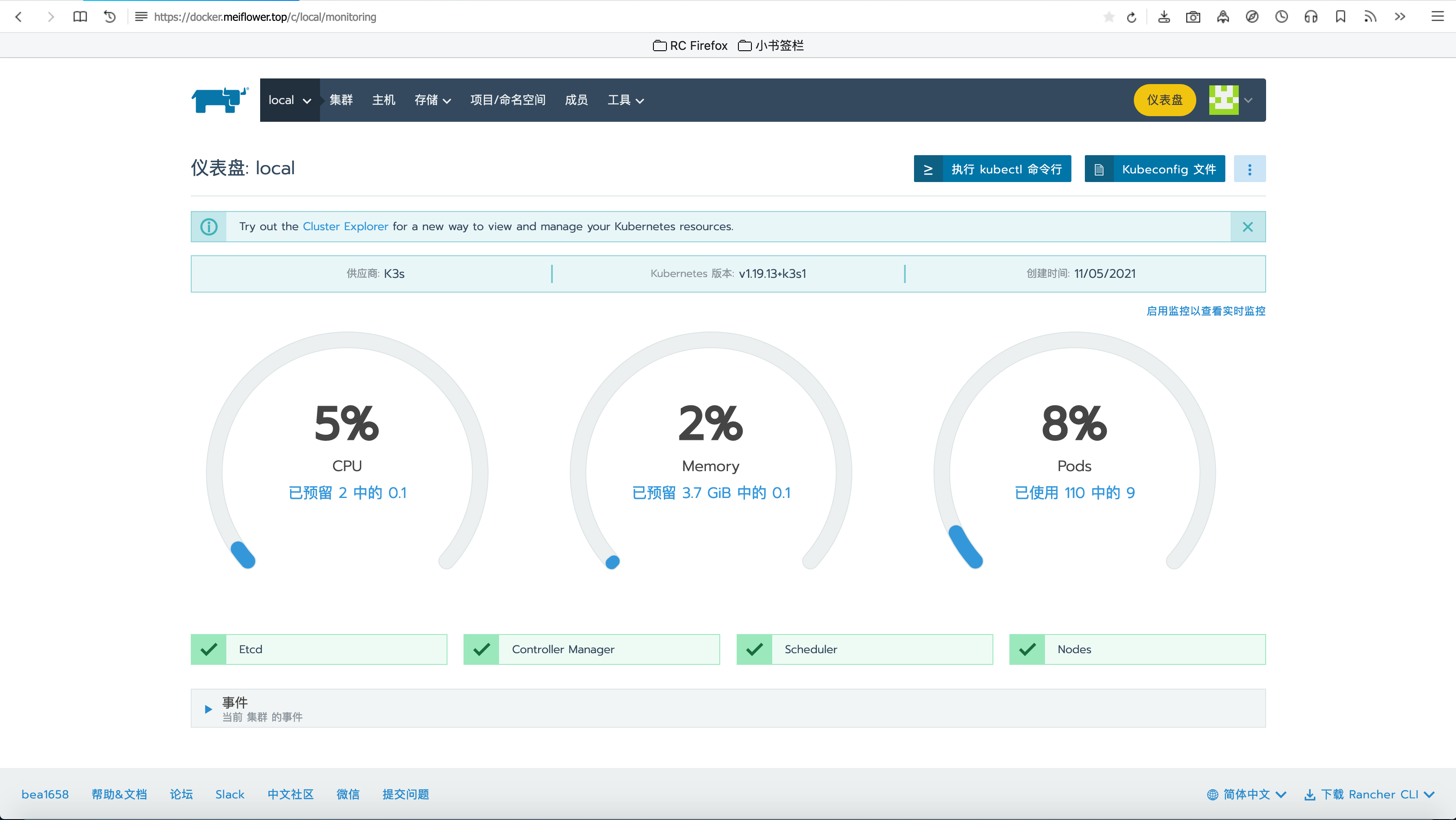Expand the 存储 storage menu

pyautogui.click(x=432, y=100)
